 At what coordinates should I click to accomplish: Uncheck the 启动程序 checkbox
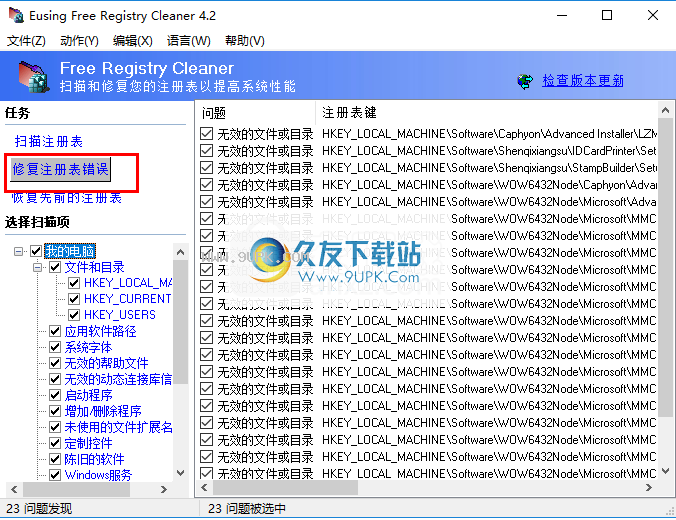pyautogui.click(x=55, y=395)
